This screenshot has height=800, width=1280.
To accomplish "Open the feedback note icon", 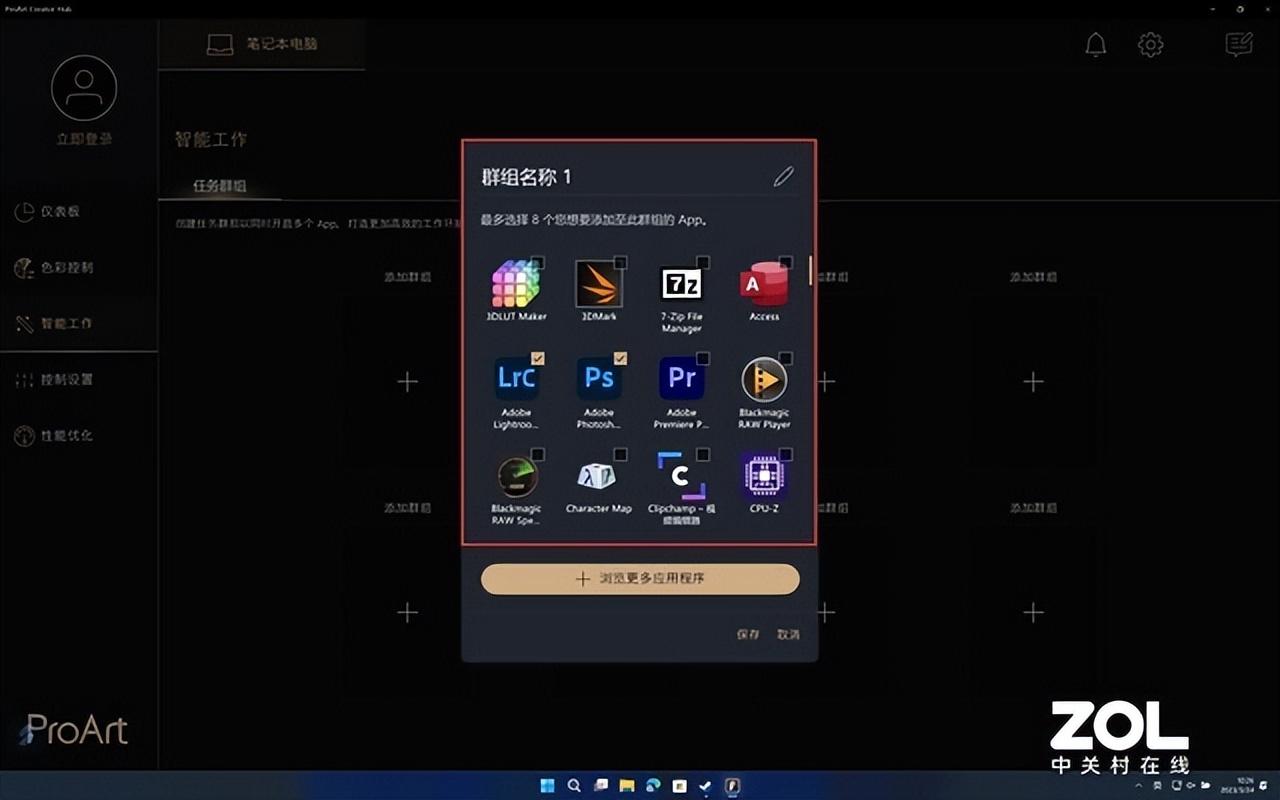I will tap(1239, 44).
